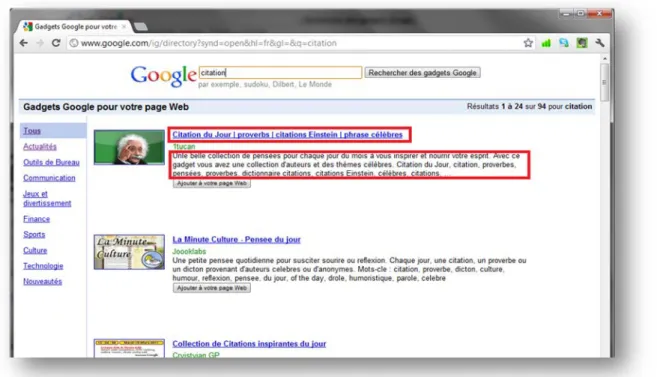Open La Minute Culture gadget link
The image size is (657, 377).
coord(236,240)
